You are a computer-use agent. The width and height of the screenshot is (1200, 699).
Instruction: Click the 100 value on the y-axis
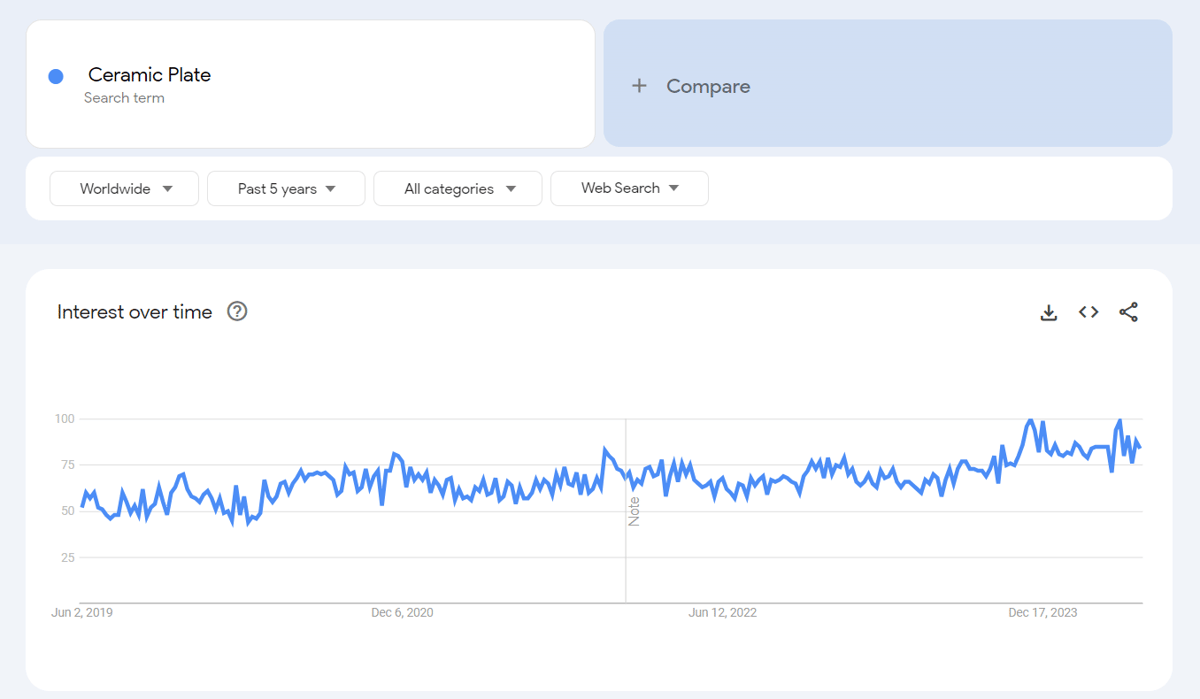click(x=66, y=418)
